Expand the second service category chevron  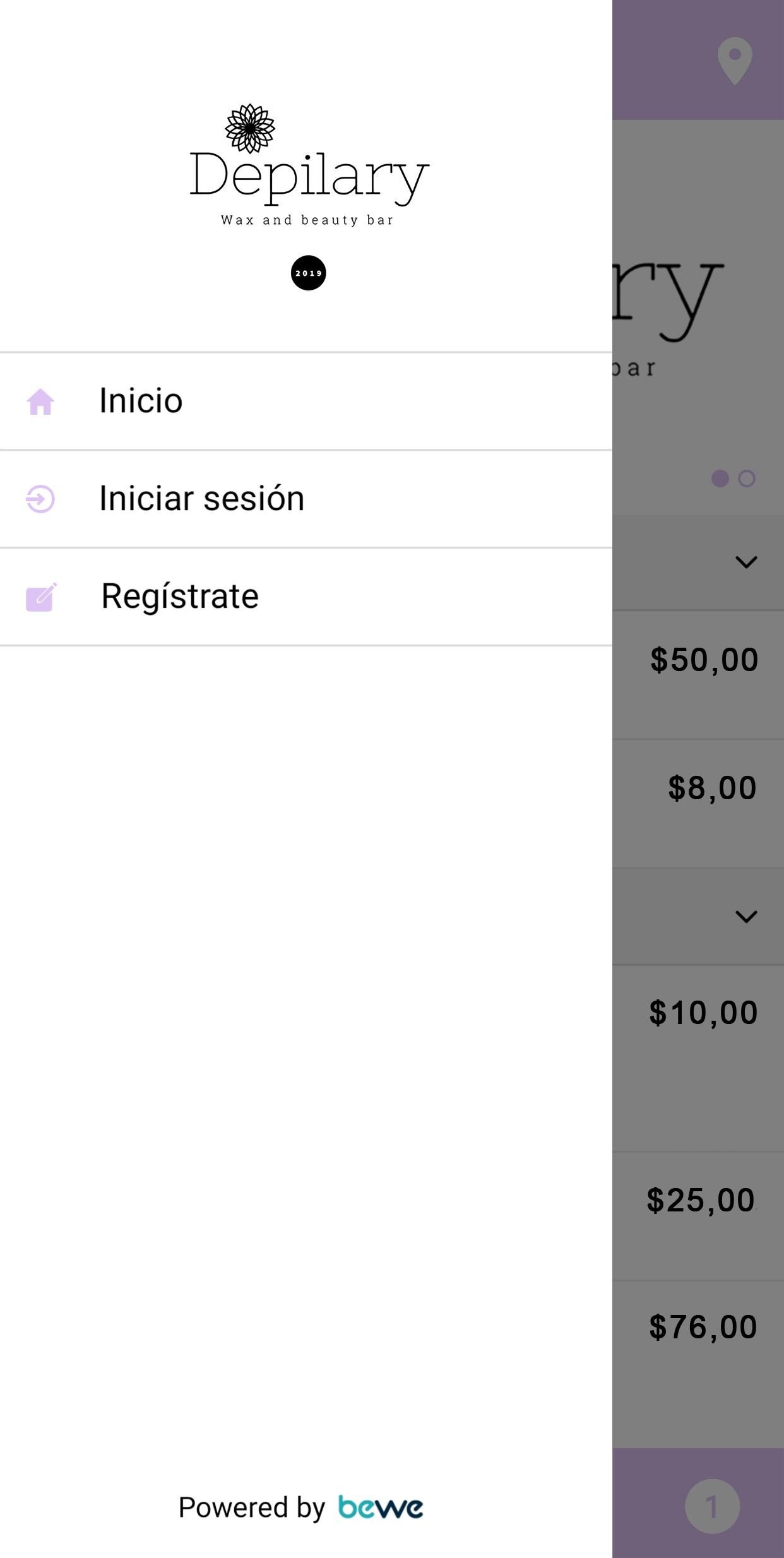746,917
